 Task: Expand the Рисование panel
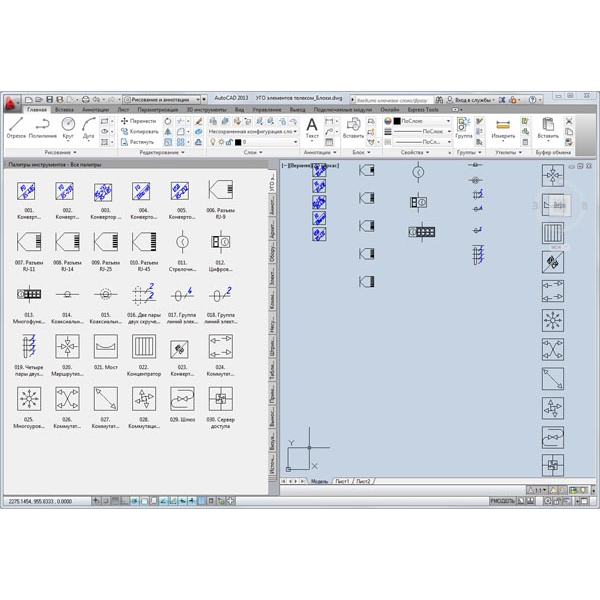click(x=60, y=152)
